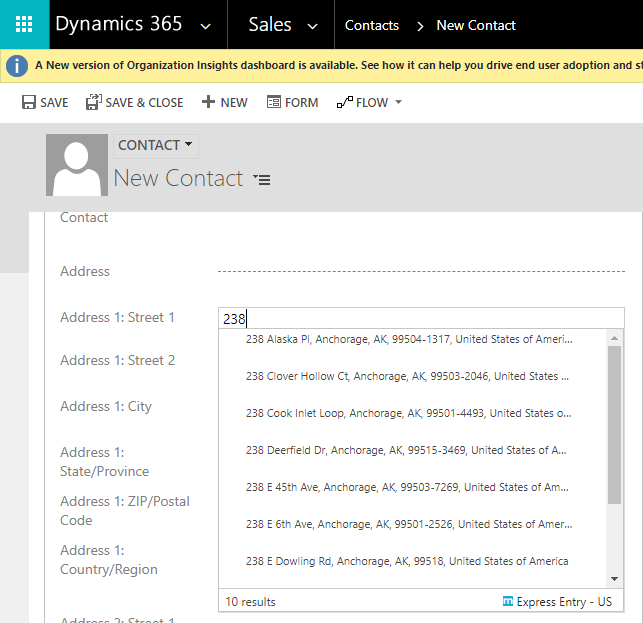643x623 pixels.
Task: Expand the Flow menu arrow
Action: (399, 102)
